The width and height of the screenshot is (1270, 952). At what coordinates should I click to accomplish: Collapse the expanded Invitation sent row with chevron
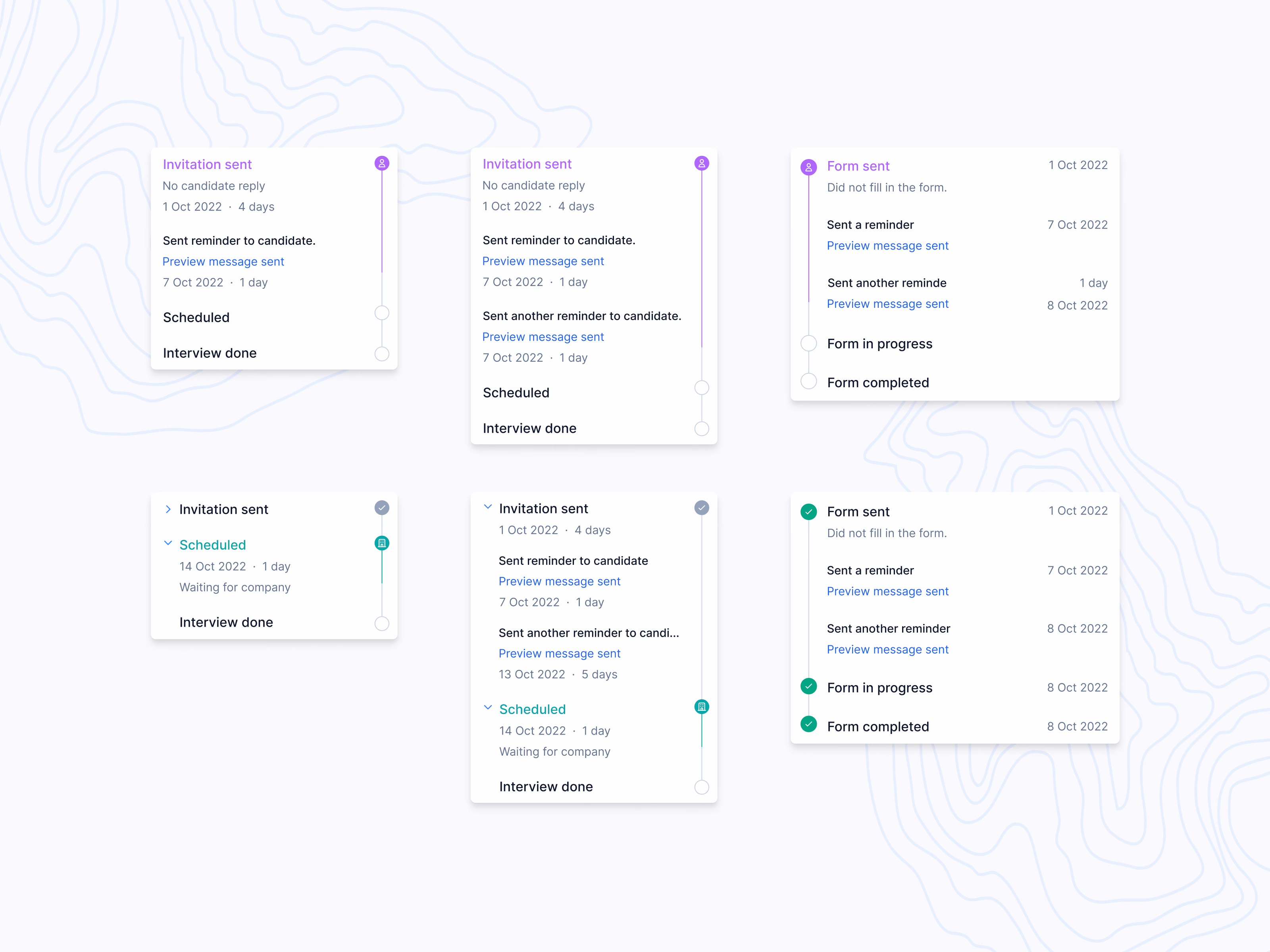(x=487, y=507)
